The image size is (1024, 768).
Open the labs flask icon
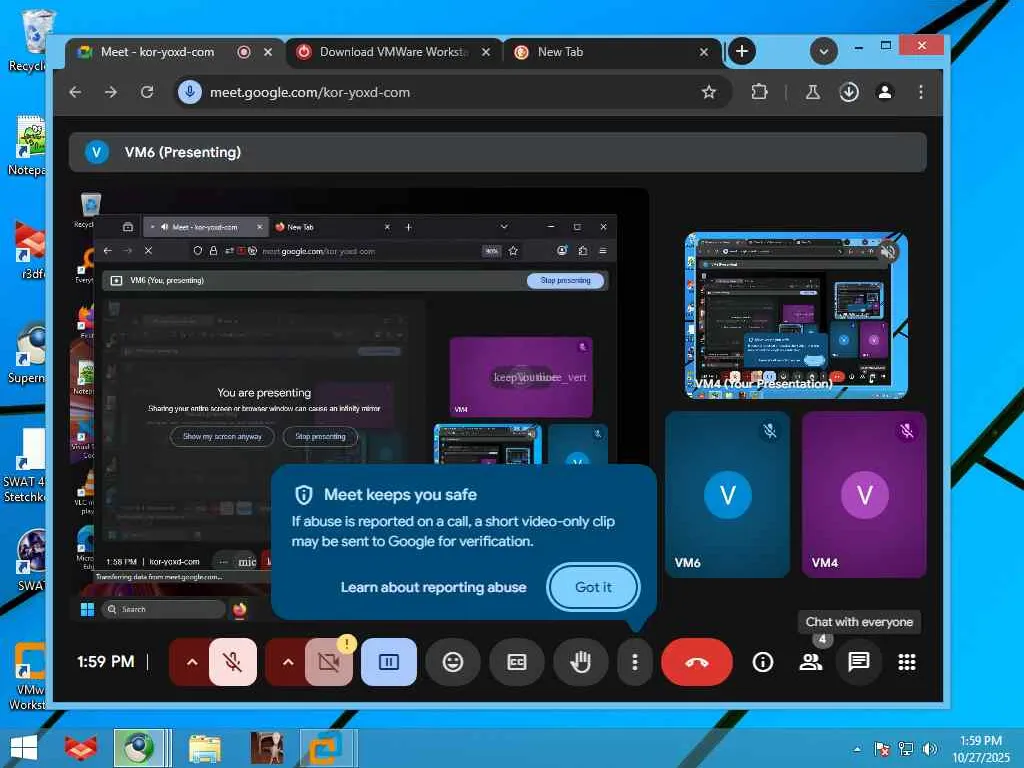tap(812, 92)
